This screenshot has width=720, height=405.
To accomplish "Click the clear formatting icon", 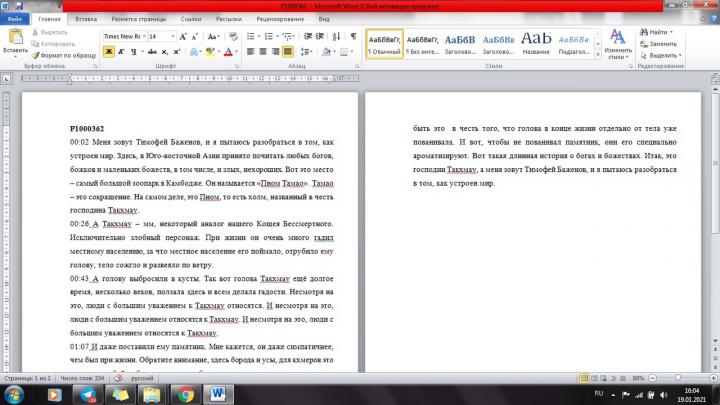I will [x=233, y=36].
